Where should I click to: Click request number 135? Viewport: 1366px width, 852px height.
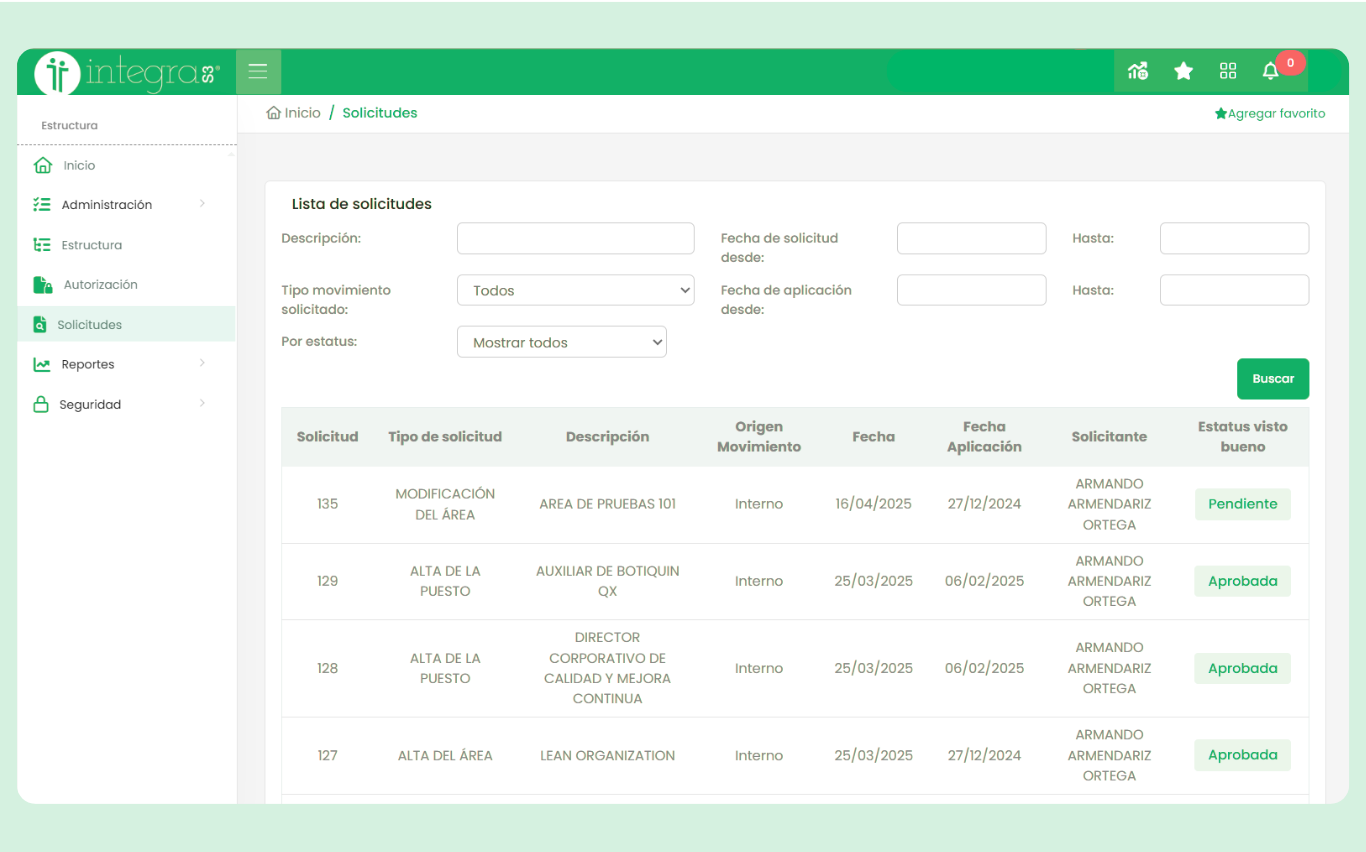click(327, 504)
